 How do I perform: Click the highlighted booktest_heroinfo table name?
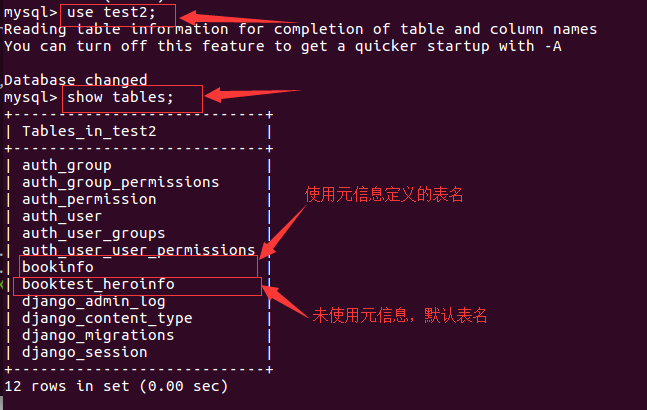click(98, 284)
